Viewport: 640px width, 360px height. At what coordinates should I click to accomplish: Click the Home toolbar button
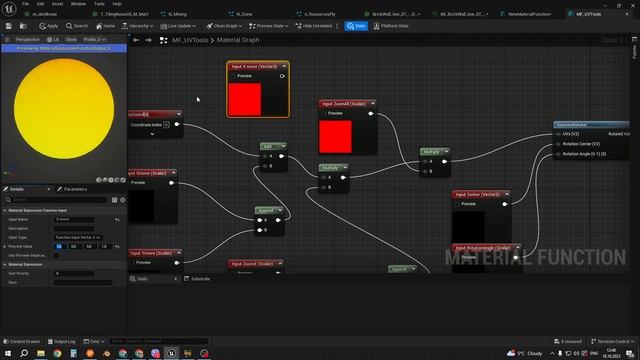(x=105, y=26)
